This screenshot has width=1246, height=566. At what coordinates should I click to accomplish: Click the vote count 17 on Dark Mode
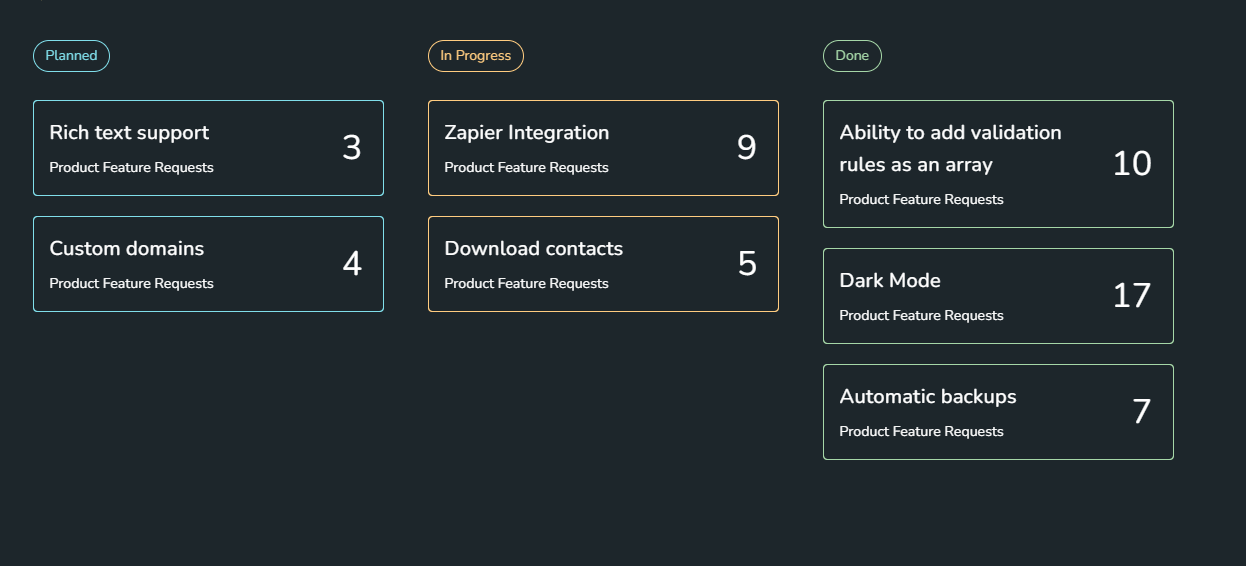[x=1131, y=296]
